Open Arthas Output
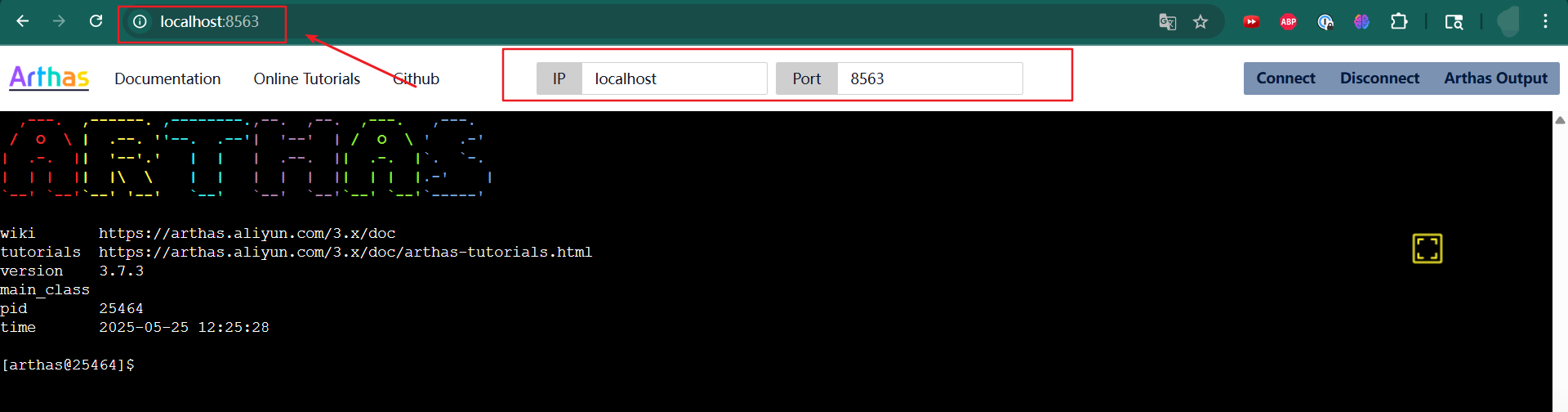 tap(1495, 78)
